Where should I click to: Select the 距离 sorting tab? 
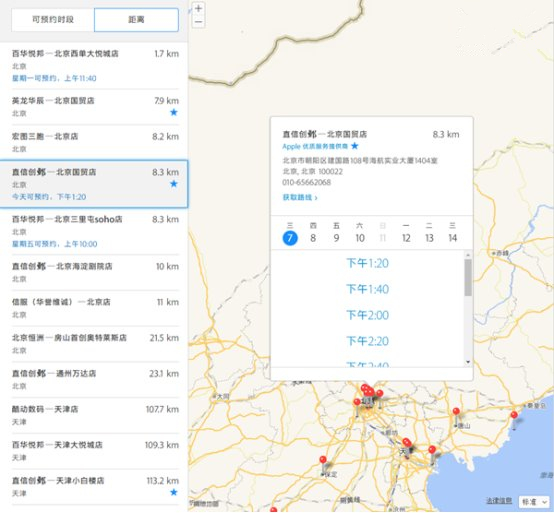point(136,20)
